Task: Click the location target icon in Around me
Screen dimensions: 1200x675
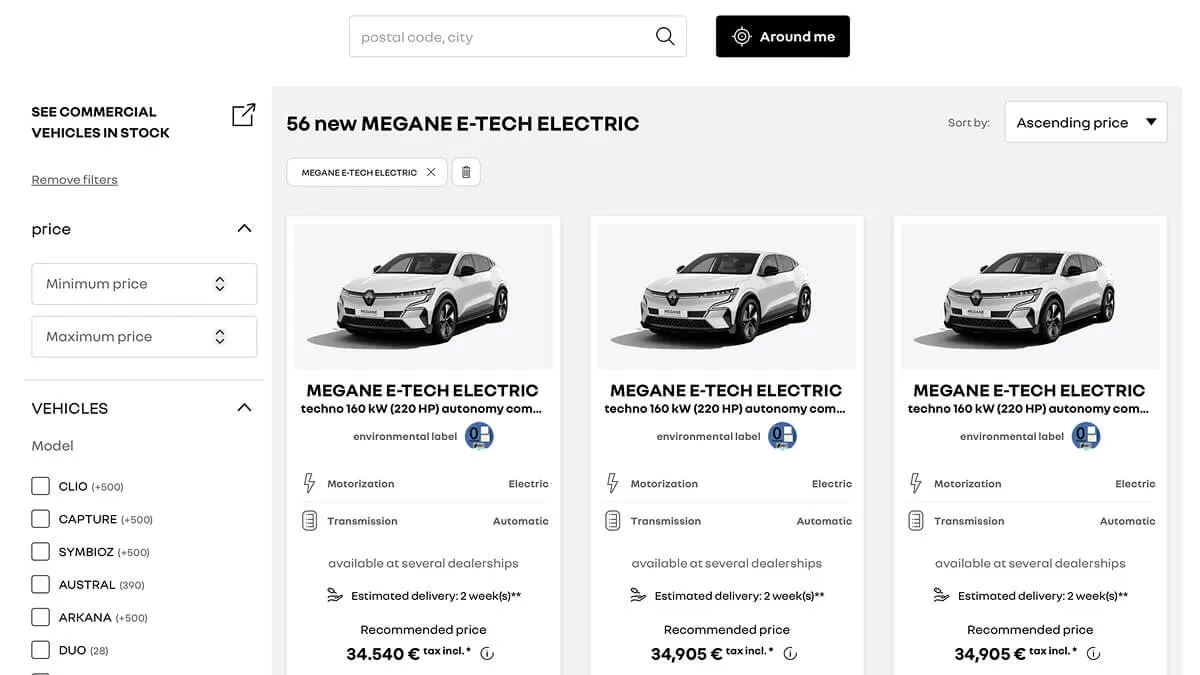Action: (740, 35)
